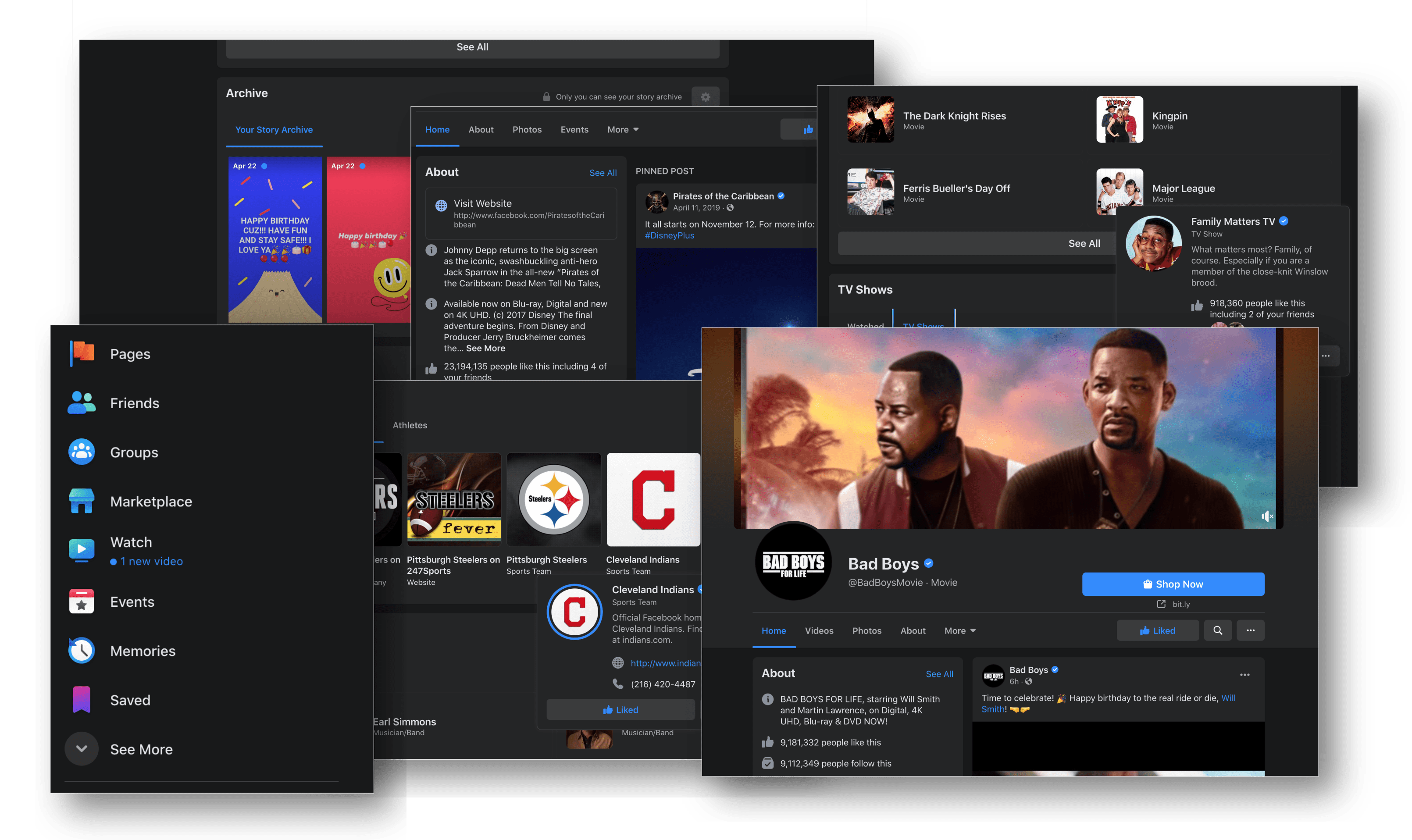The width and height of the screenshot is (1412, 840).
Task: Open The Dark Knight Rises movie thumbnail
Action: [x=870, y=119]
